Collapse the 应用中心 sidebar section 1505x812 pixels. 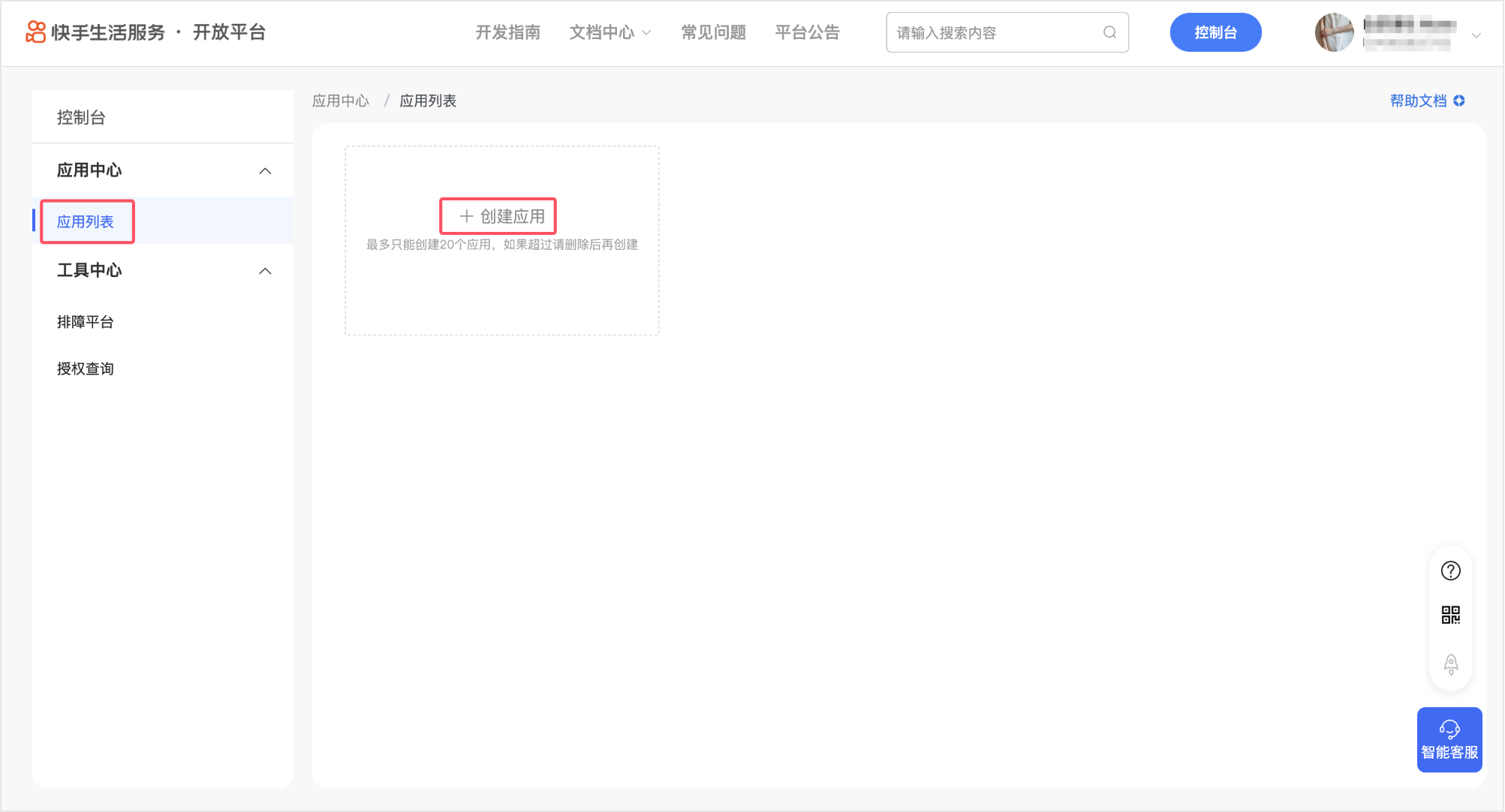(x=265, y=171)
